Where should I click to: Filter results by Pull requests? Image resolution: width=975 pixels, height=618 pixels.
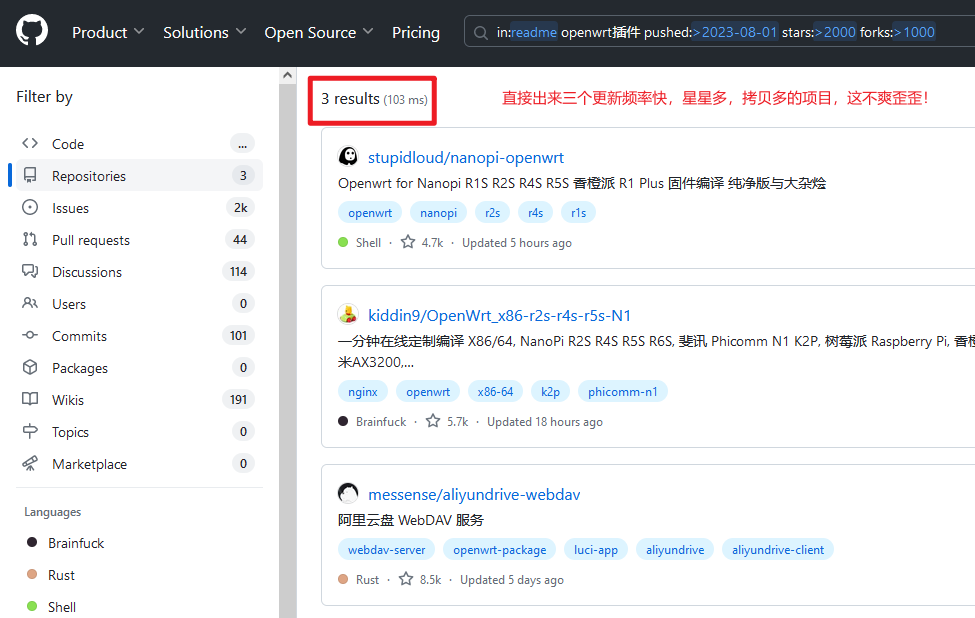139,239
